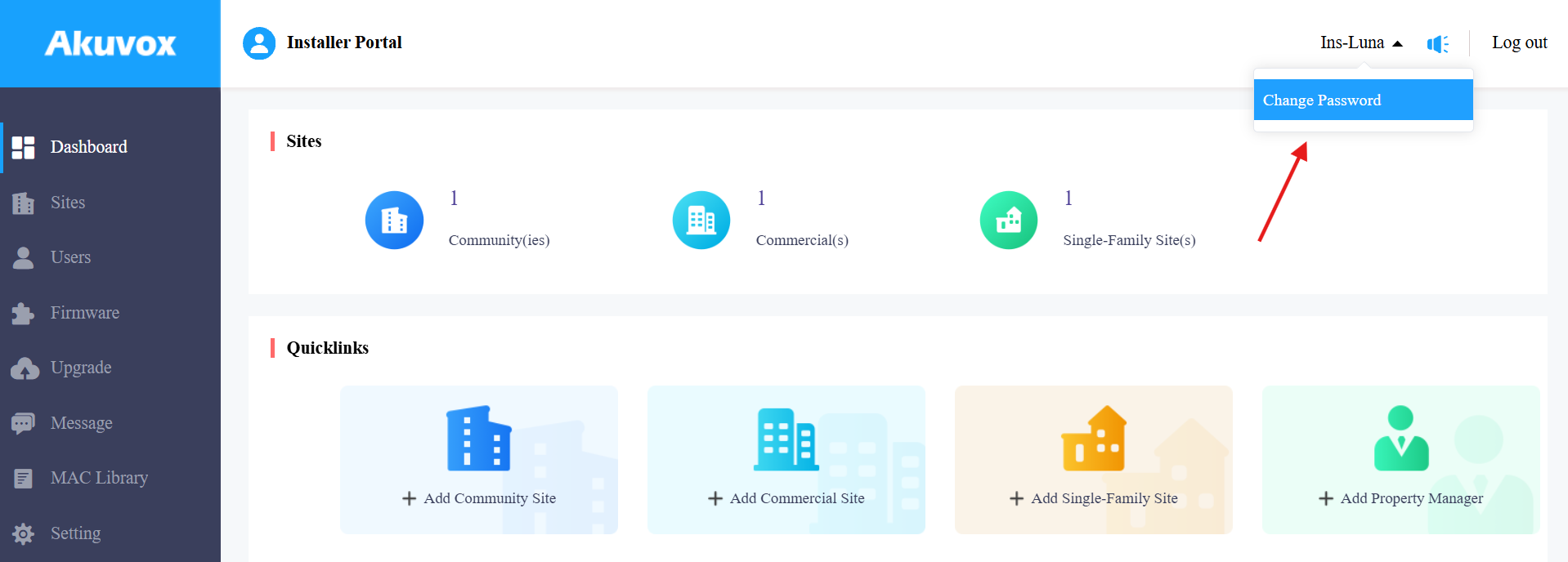Click Add Community Site quicklink
This screenshot has width=1568, height=562.
pyautogui.click(x=479, y=460)
